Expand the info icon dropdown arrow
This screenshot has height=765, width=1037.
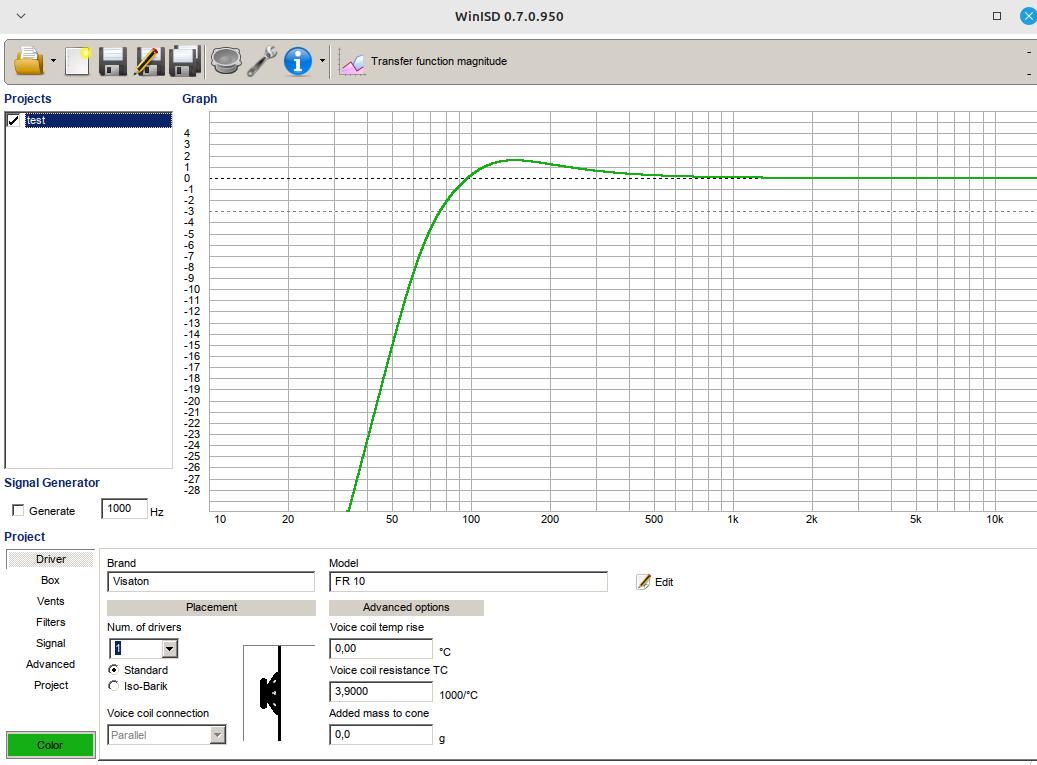coord(322,61)
